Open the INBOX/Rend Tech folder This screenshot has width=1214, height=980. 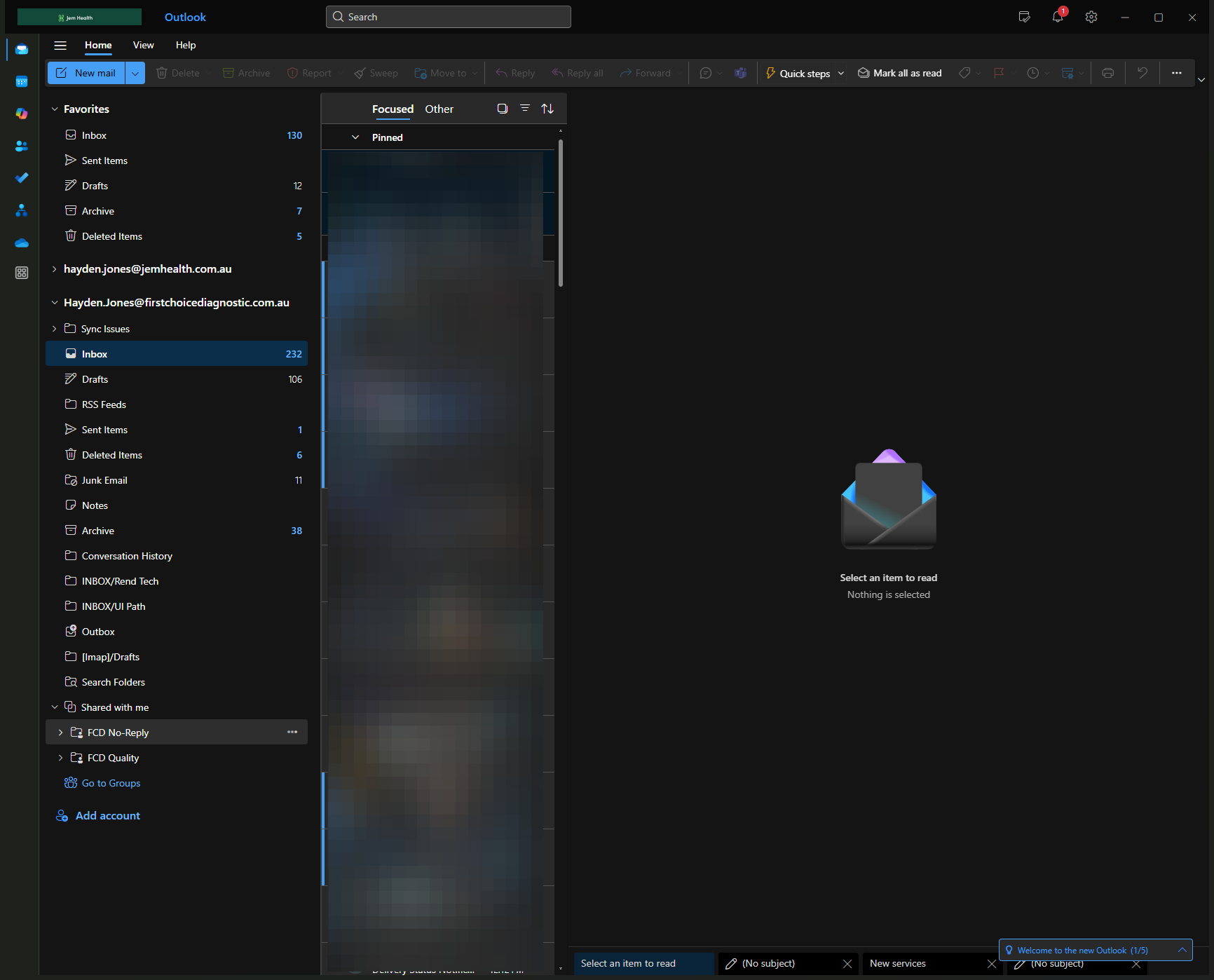(177, 581)
